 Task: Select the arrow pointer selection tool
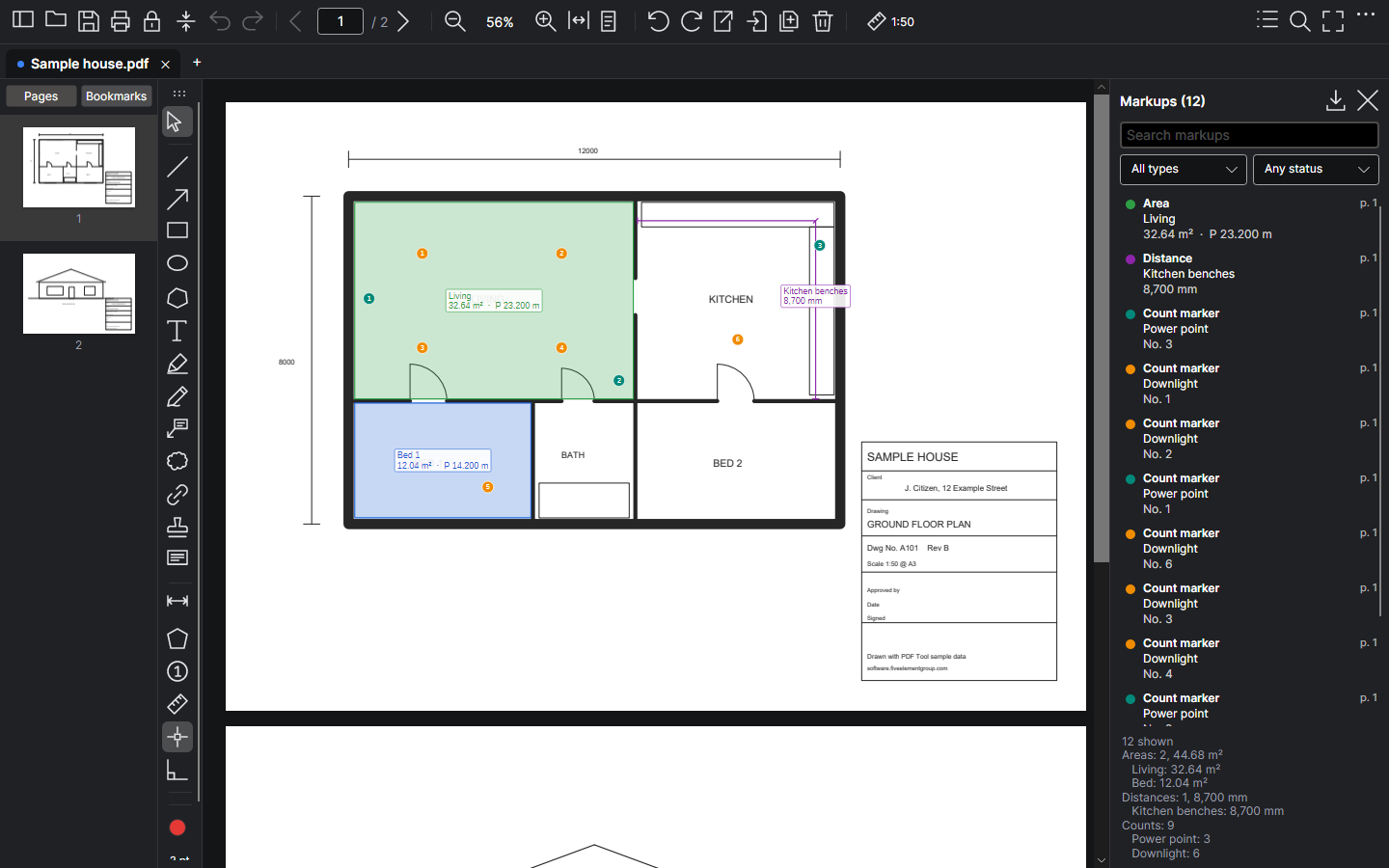click(177, 122)
